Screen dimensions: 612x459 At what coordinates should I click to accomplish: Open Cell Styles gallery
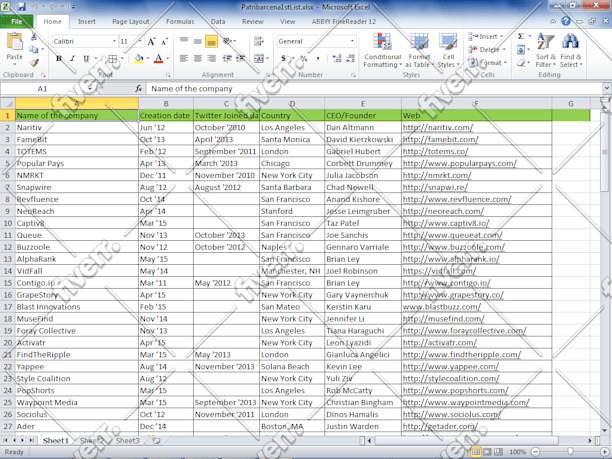(x=447, y=50)
